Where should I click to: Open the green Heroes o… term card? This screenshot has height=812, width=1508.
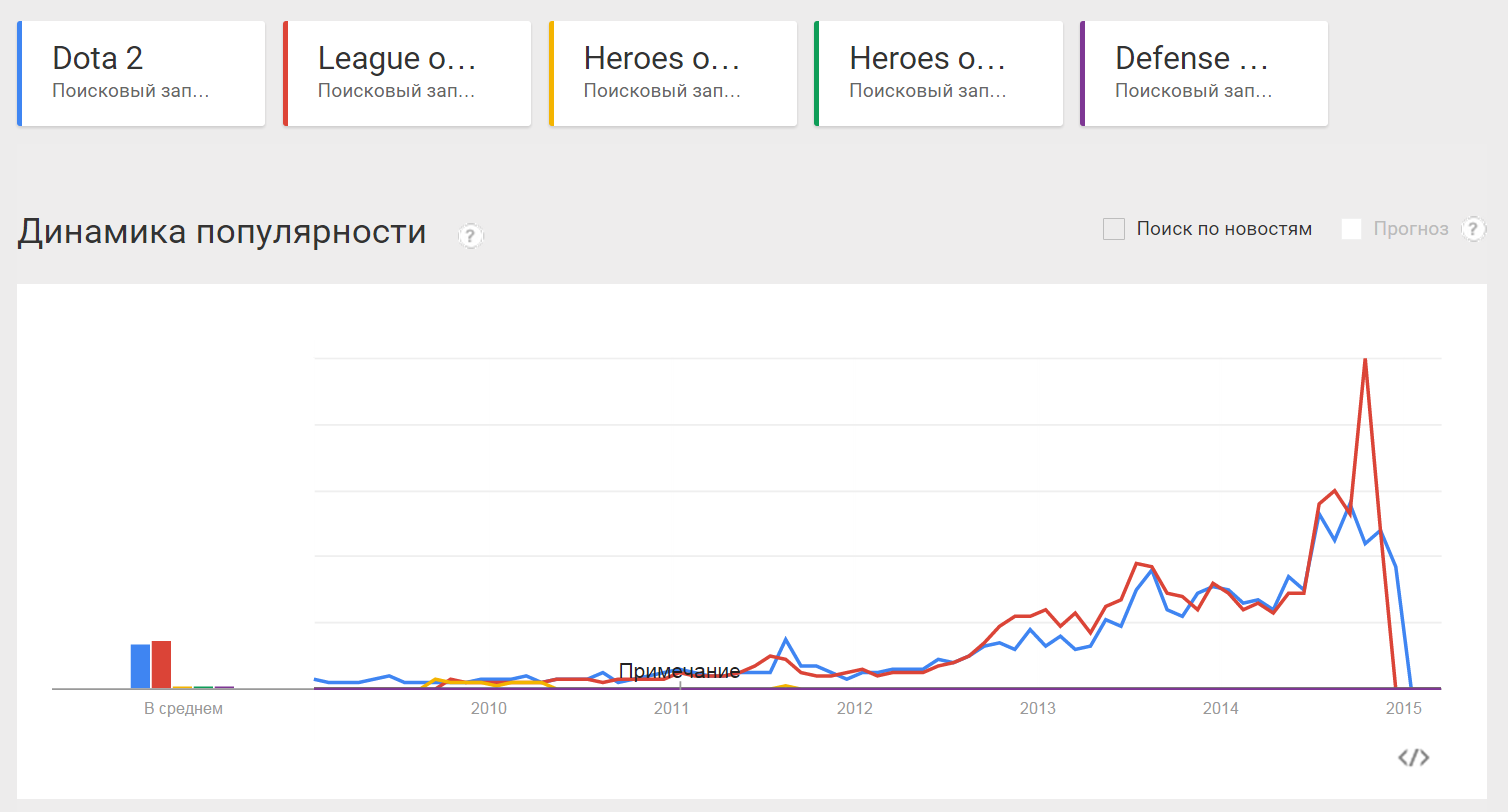pos(939,74)
